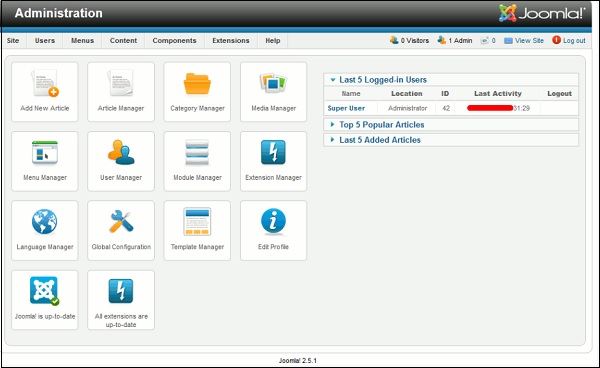The image size is (600, 368).
Task: Open the Extensions menu
Action: point(231,41)
